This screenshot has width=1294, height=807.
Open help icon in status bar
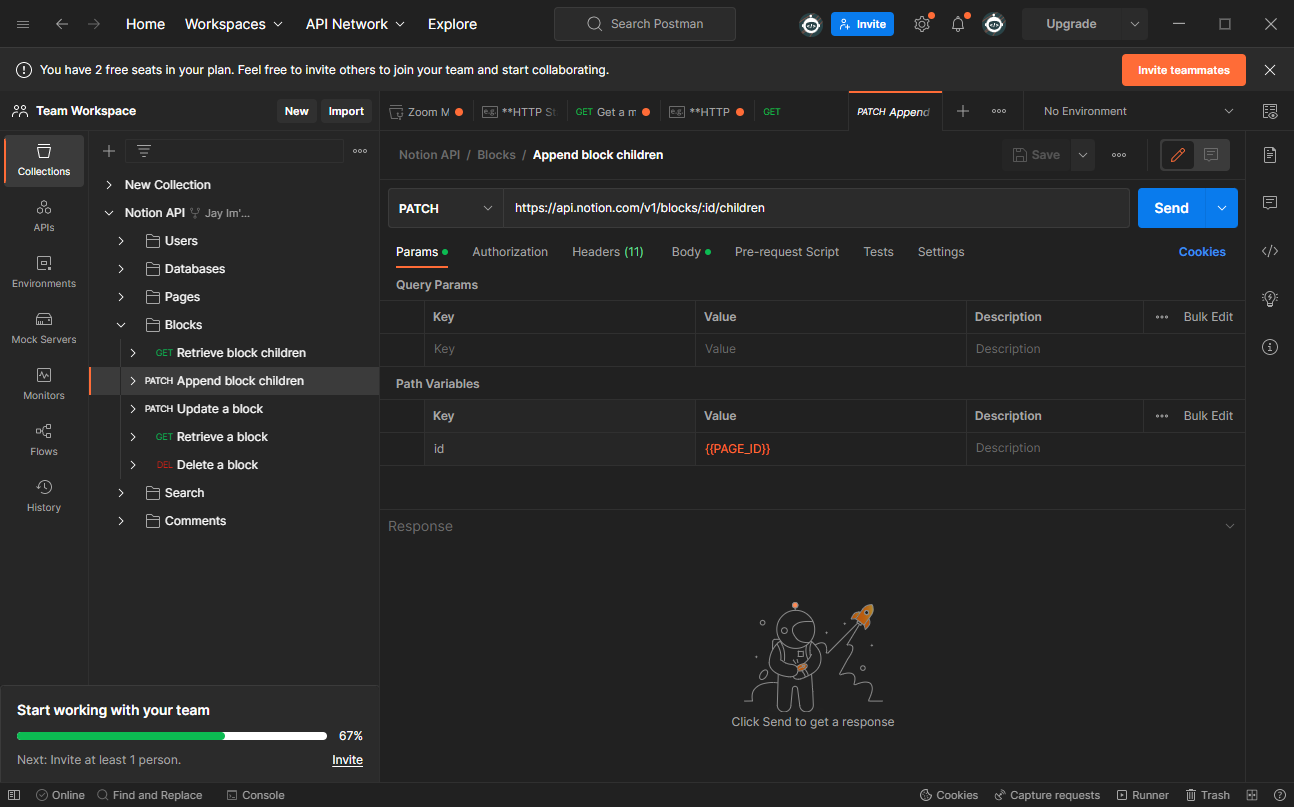[1279, 795]
